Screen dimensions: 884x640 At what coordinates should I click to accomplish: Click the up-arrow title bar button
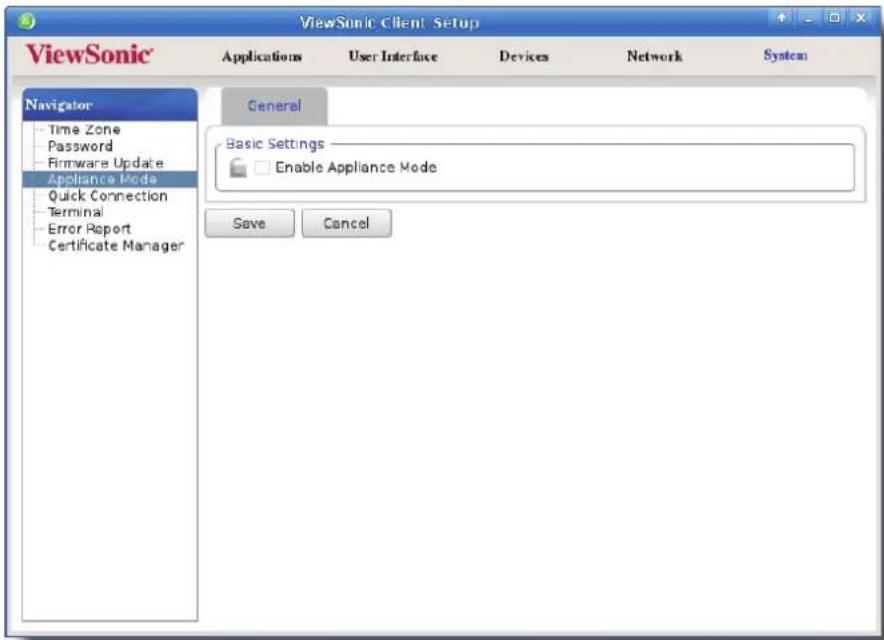click(782, 18)
